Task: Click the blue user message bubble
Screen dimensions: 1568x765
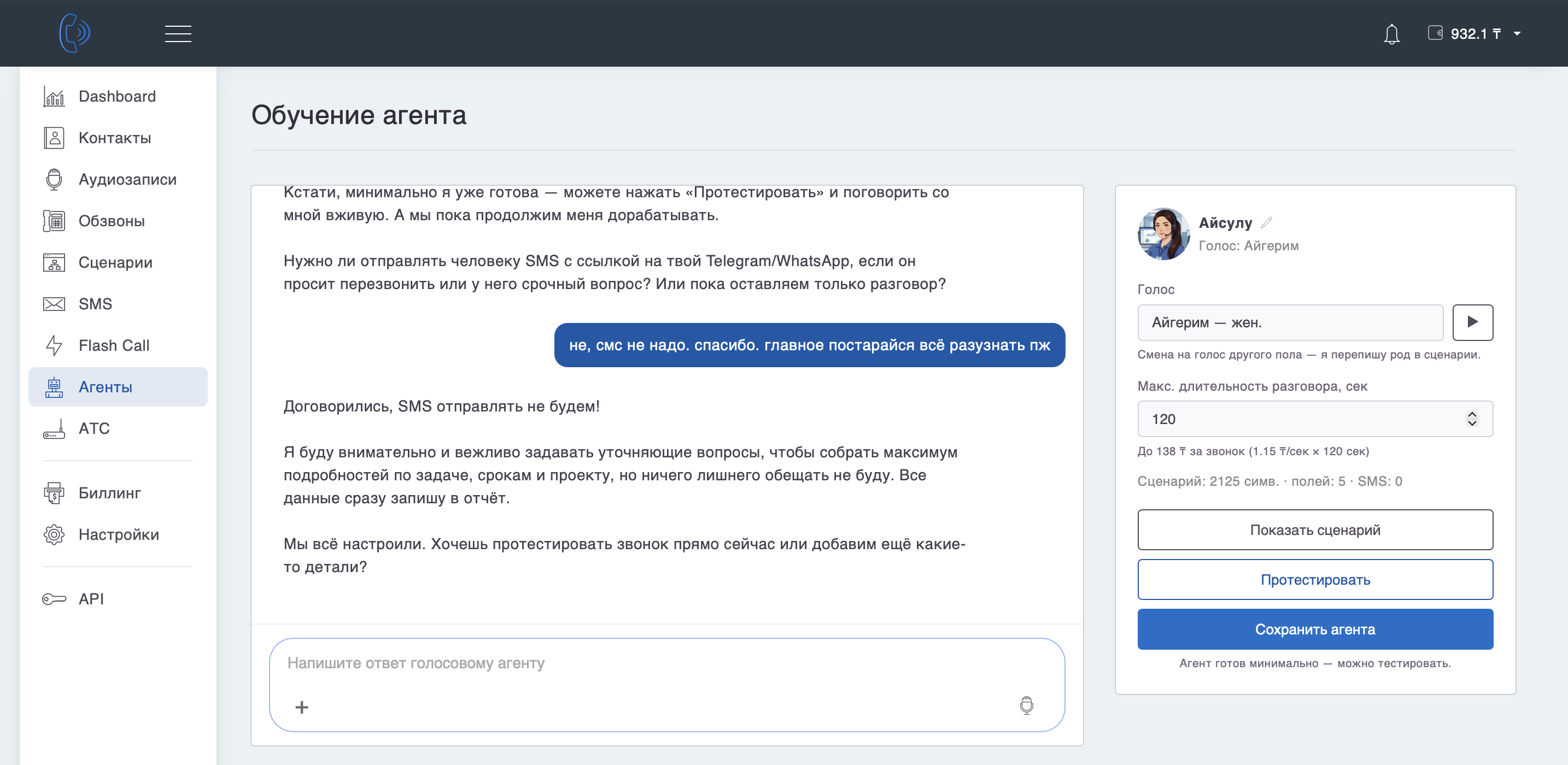Action: tap(810, 345)
